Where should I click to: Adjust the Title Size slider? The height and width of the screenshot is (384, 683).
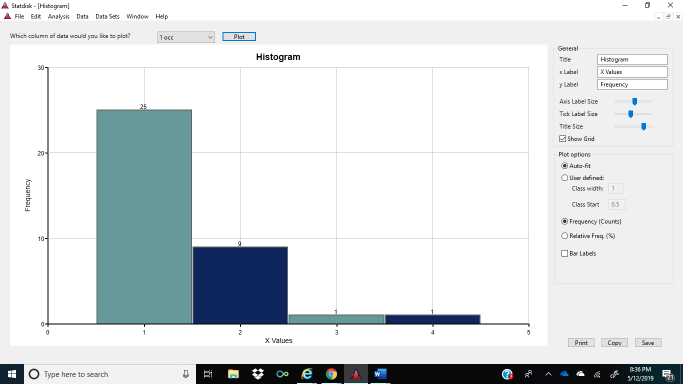coord(643,126)
